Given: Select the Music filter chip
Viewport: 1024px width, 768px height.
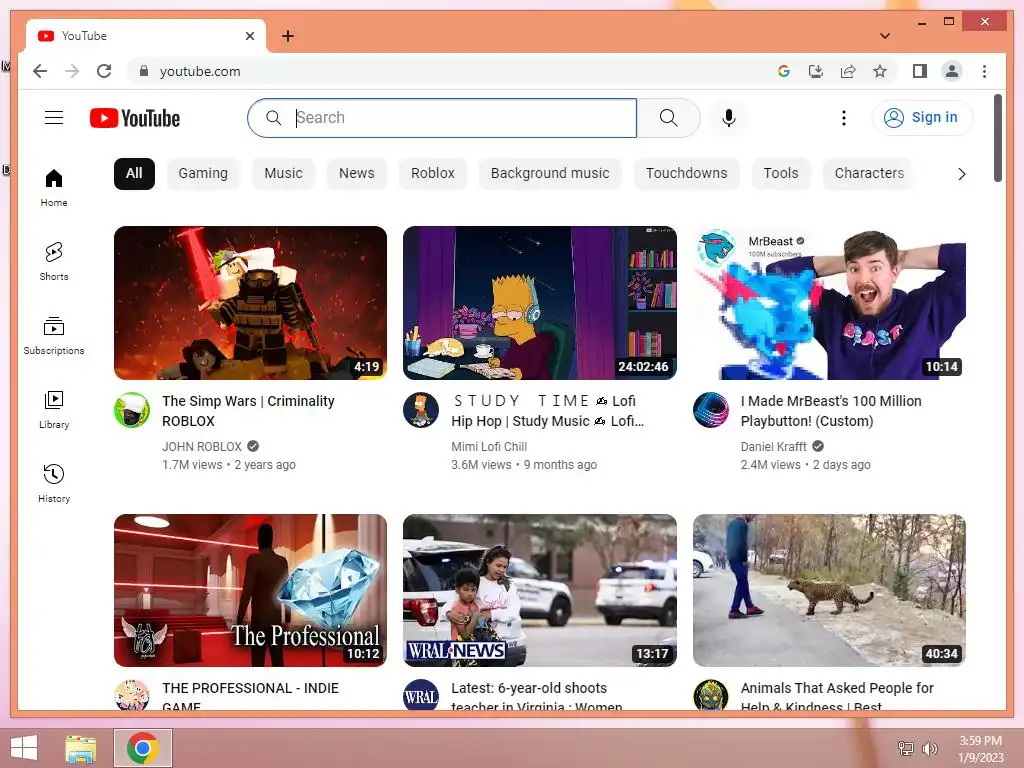Looking at the screenshot, I should (283, 174).
